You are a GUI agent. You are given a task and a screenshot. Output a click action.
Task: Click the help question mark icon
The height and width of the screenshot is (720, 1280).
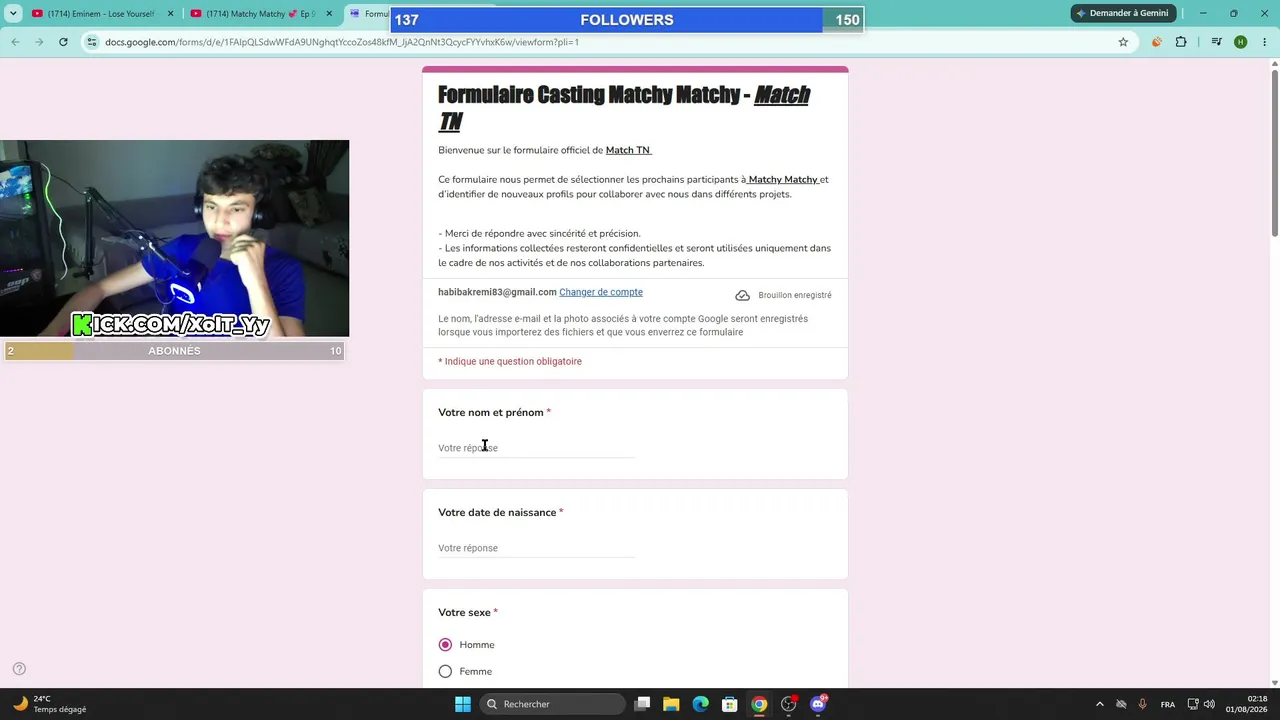[19, 669]
